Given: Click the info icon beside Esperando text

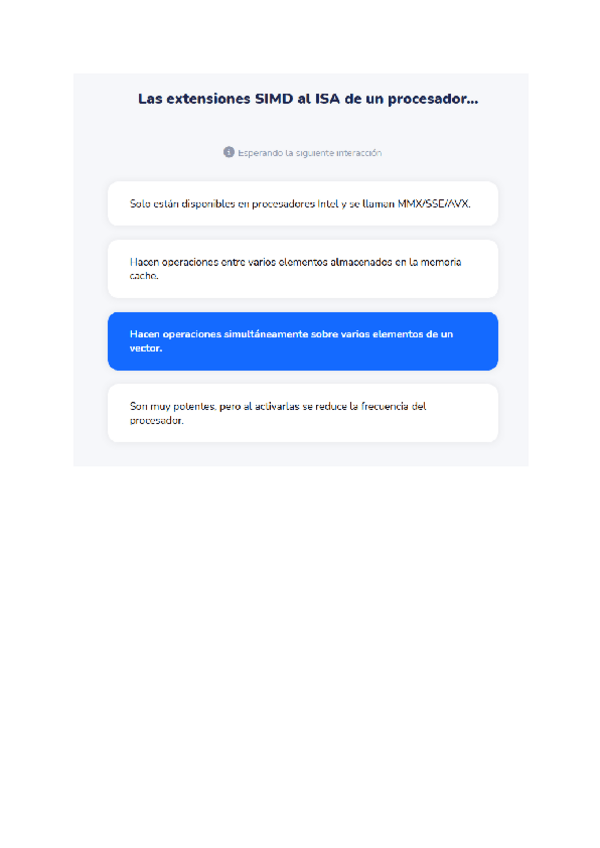Looking at the screenshot, I should pyautogui.click(x=229, y=152).
